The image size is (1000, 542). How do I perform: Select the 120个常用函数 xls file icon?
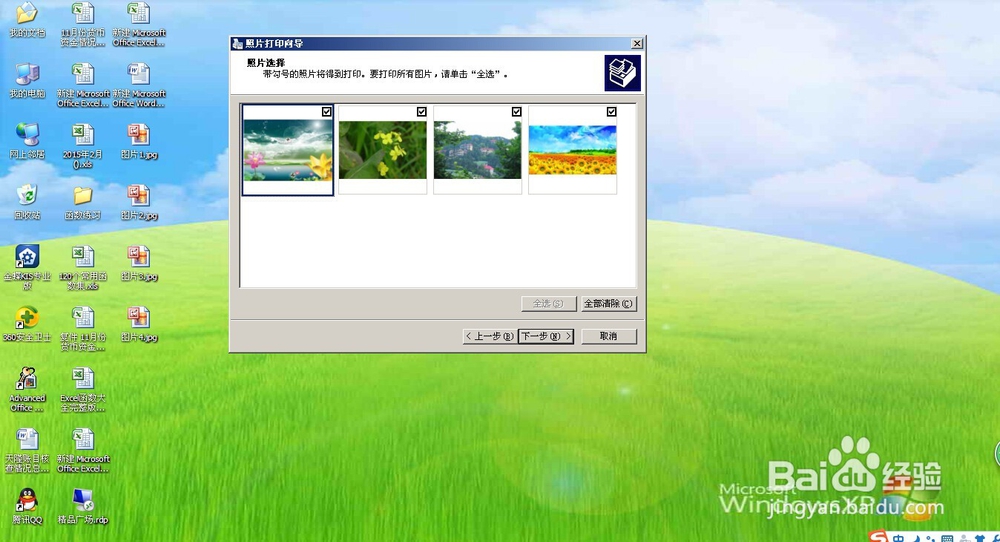(83, 256)
